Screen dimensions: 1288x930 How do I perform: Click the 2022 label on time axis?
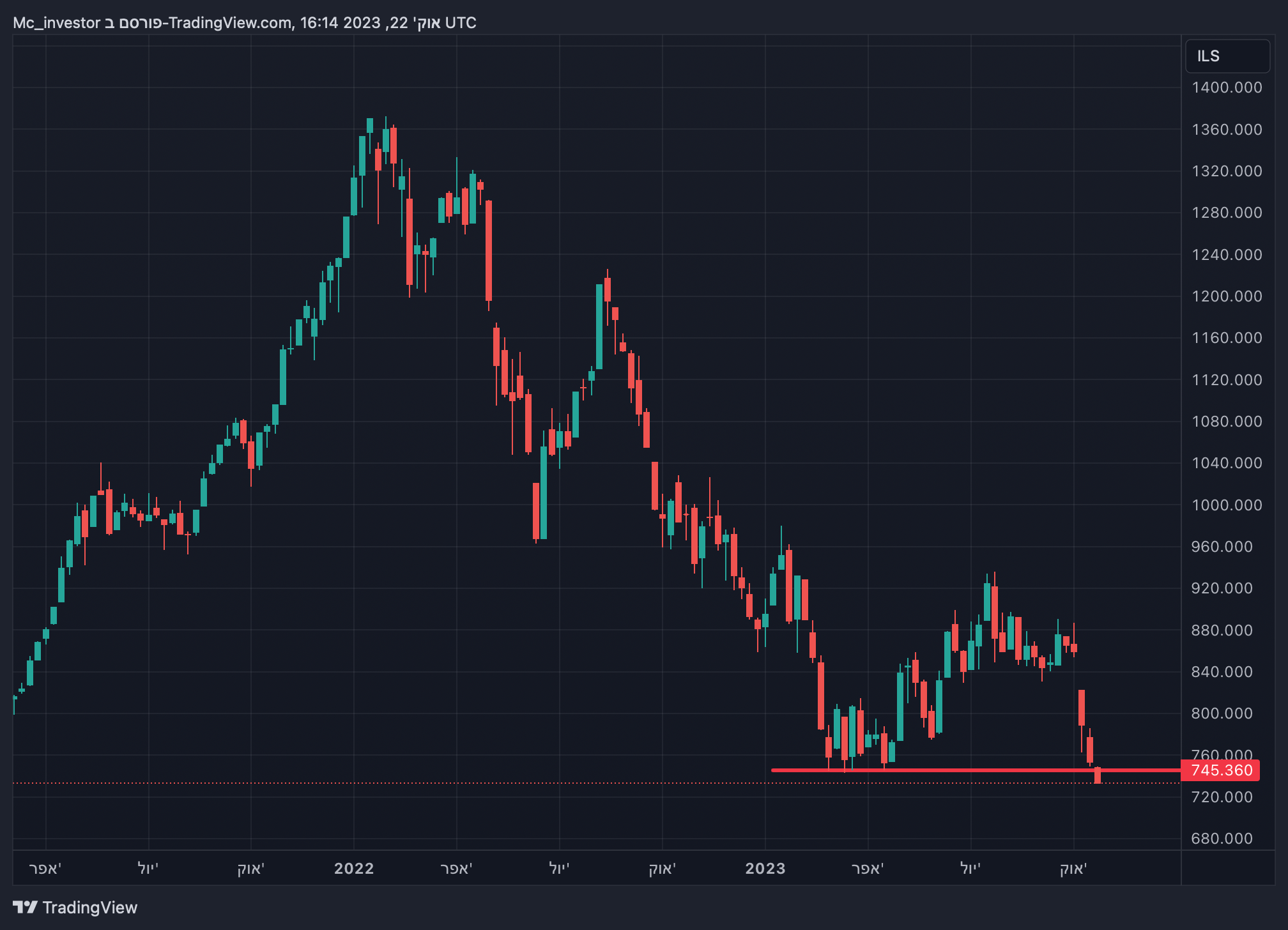(x=354, y=869)
